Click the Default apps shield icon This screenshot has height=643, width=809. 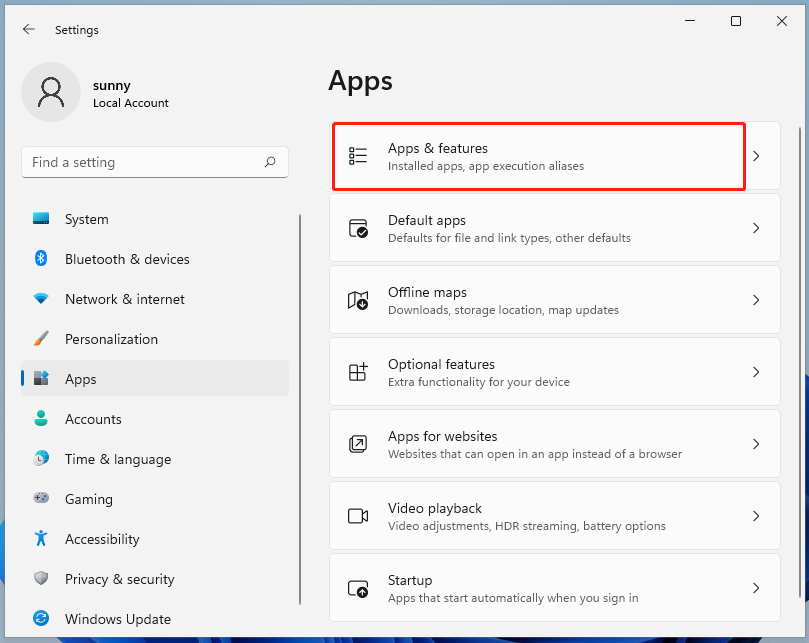pos(358,228)
